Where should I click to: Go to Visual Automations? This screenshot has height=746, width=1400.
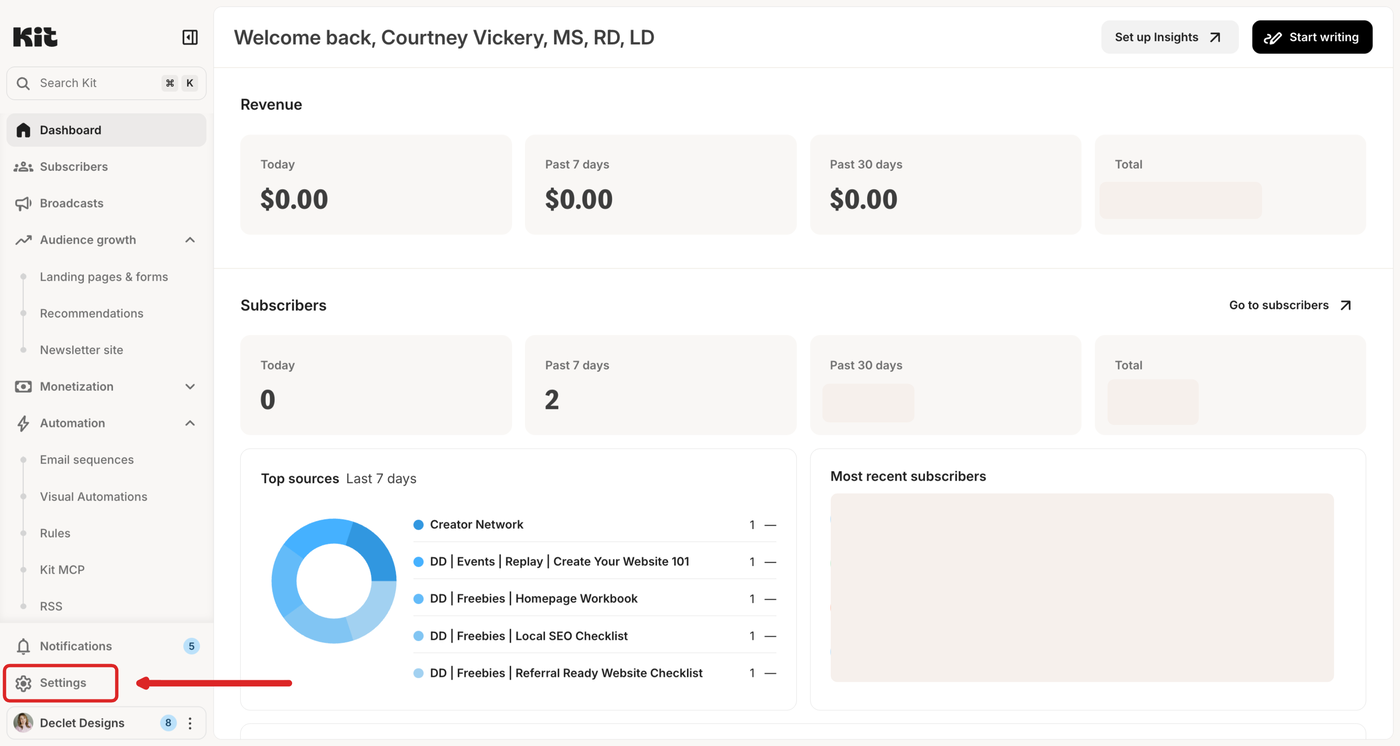(x=93, y=497)
